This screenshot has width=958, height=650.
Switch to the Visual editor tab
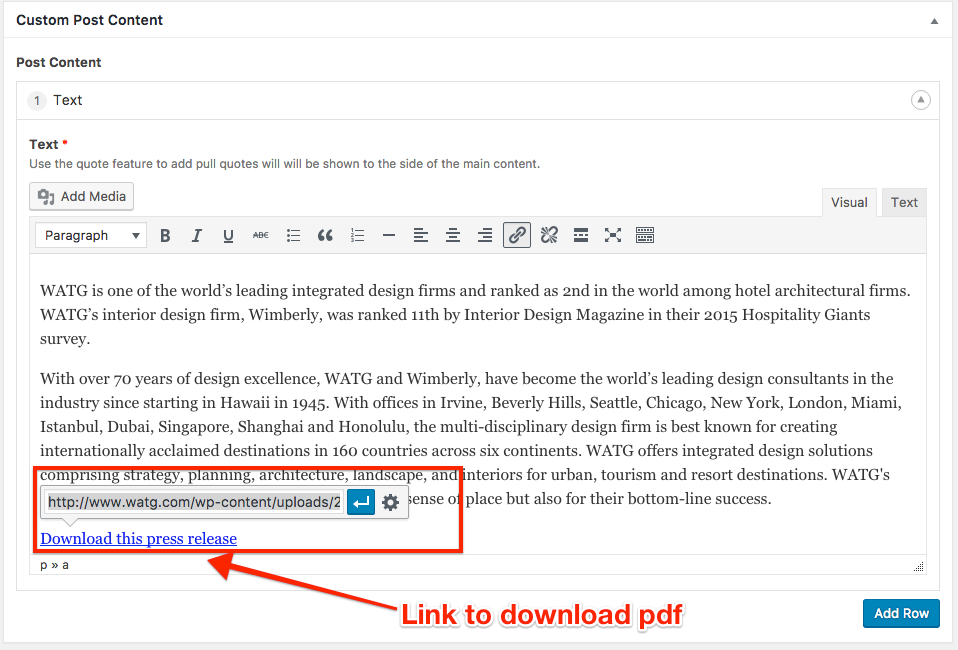(x=849, y=202)
